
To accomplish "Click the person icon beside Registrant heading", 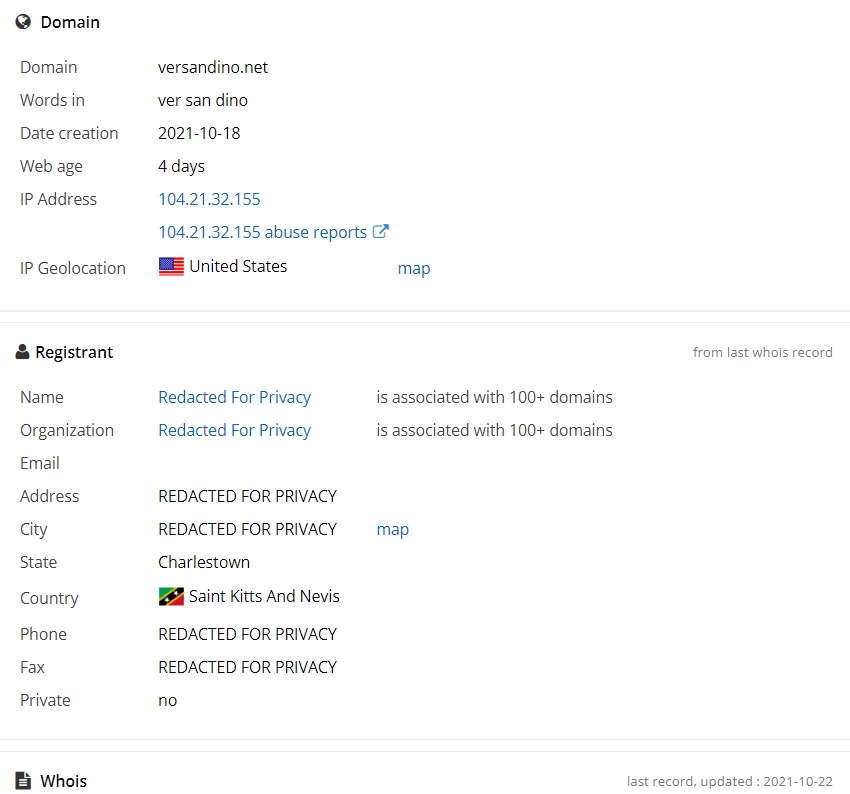I will click(x=22, y=352).
